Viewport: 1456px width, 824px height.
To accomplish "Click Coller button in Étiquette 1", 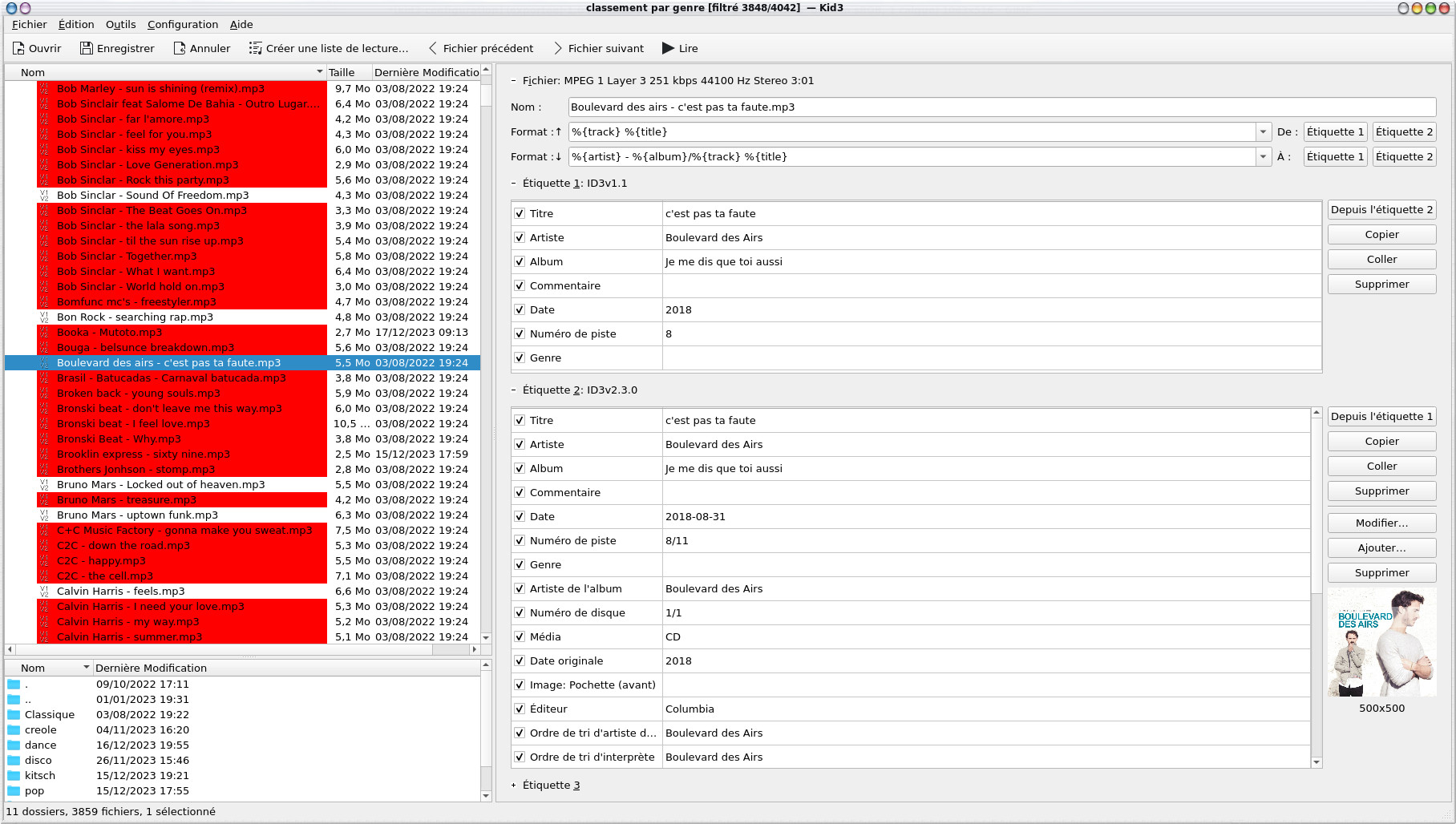I will (x=1381, y=260).
